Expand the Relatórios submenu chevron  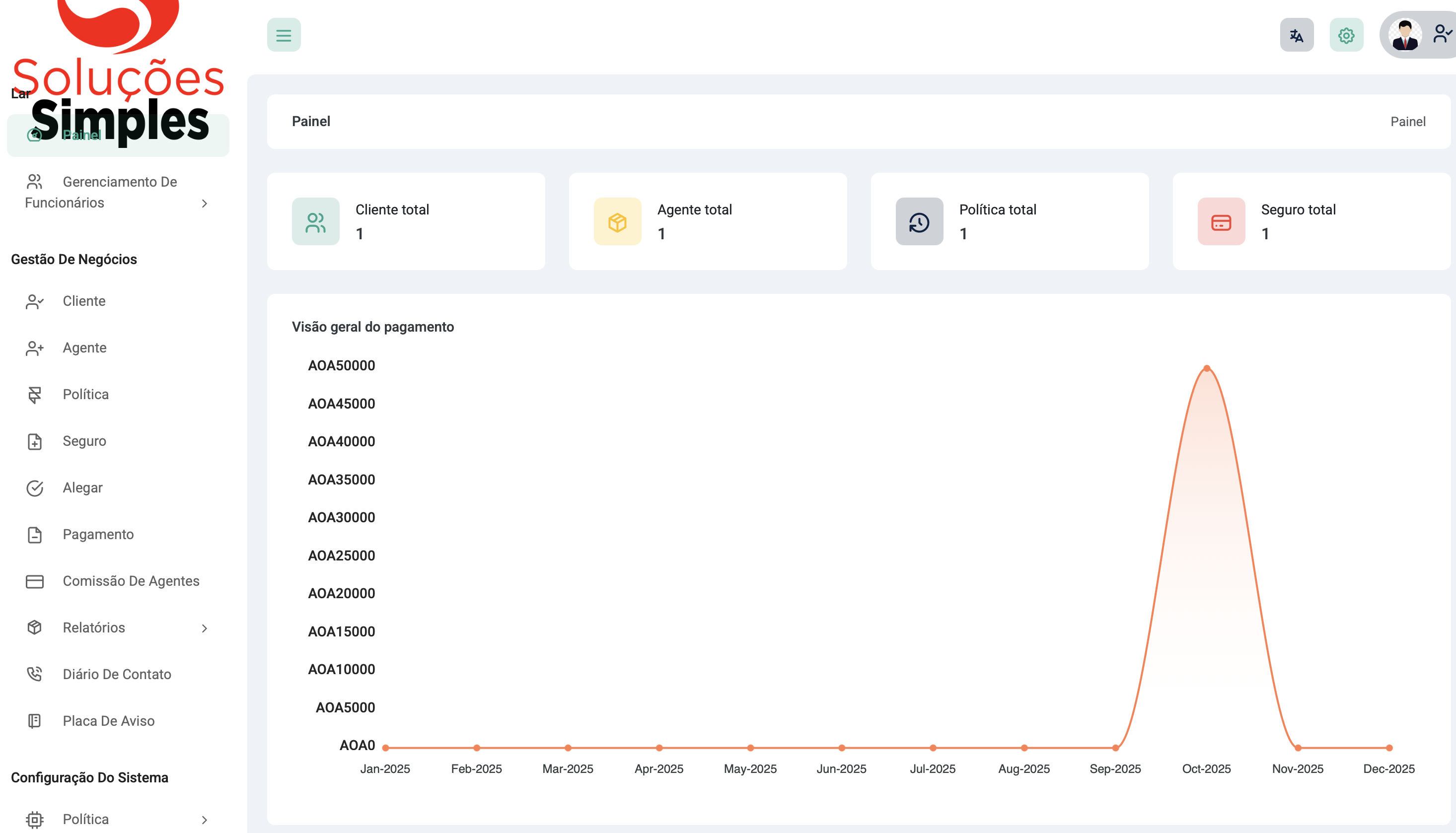204,628
